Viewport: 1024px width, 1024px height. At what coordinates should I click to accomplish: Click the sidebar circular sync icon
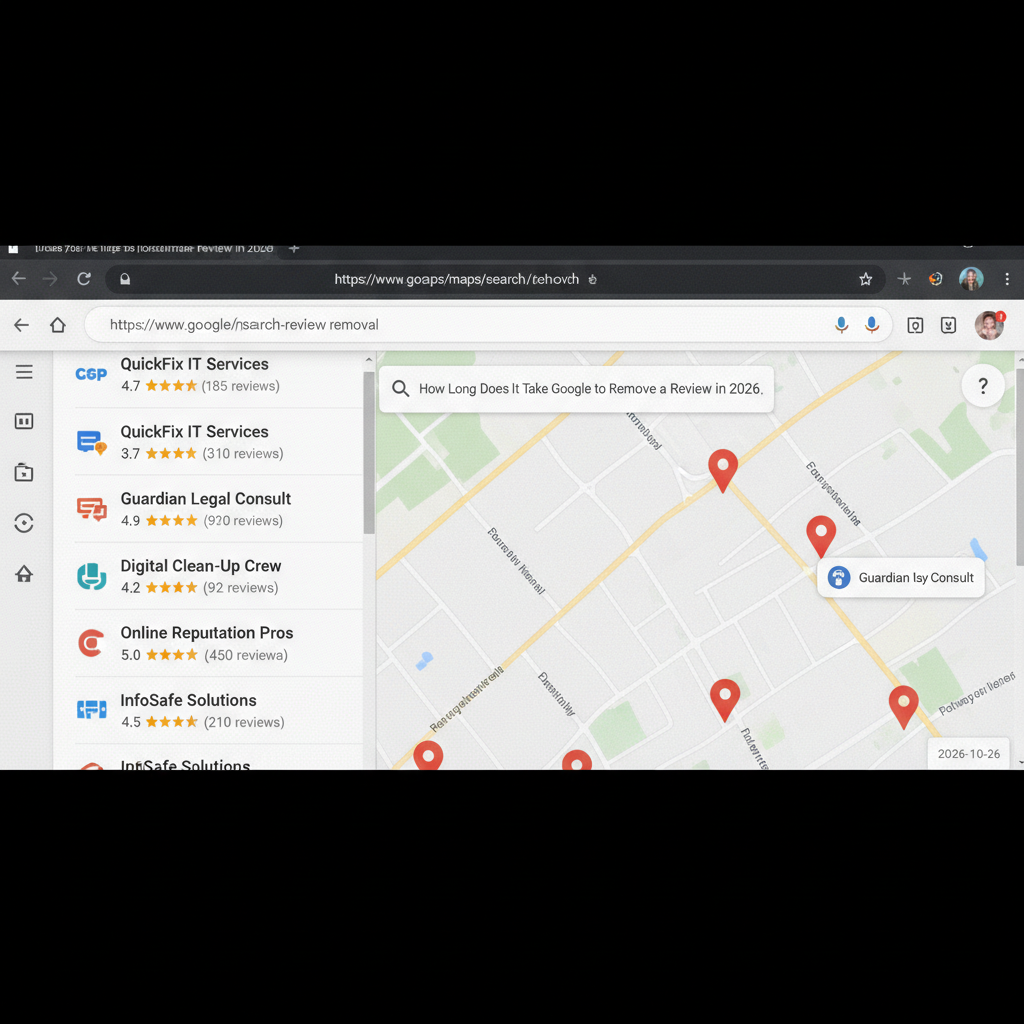[x=24, y=522]
